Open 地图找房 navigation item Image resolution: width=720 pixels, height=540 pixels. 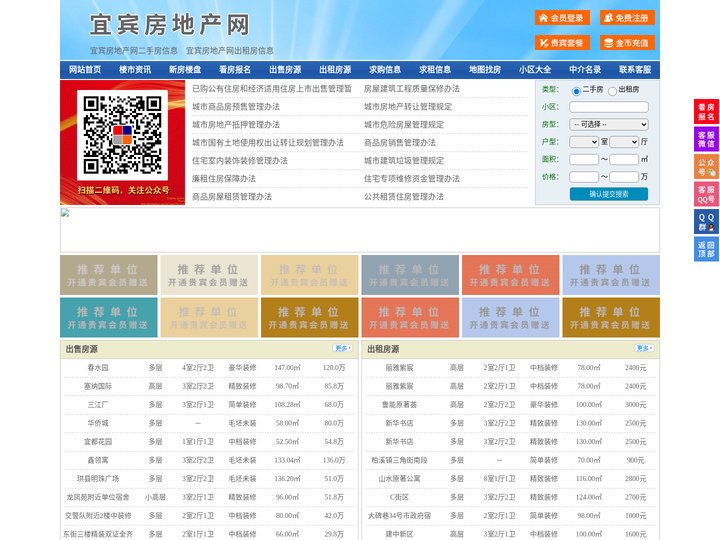(485, 70)
